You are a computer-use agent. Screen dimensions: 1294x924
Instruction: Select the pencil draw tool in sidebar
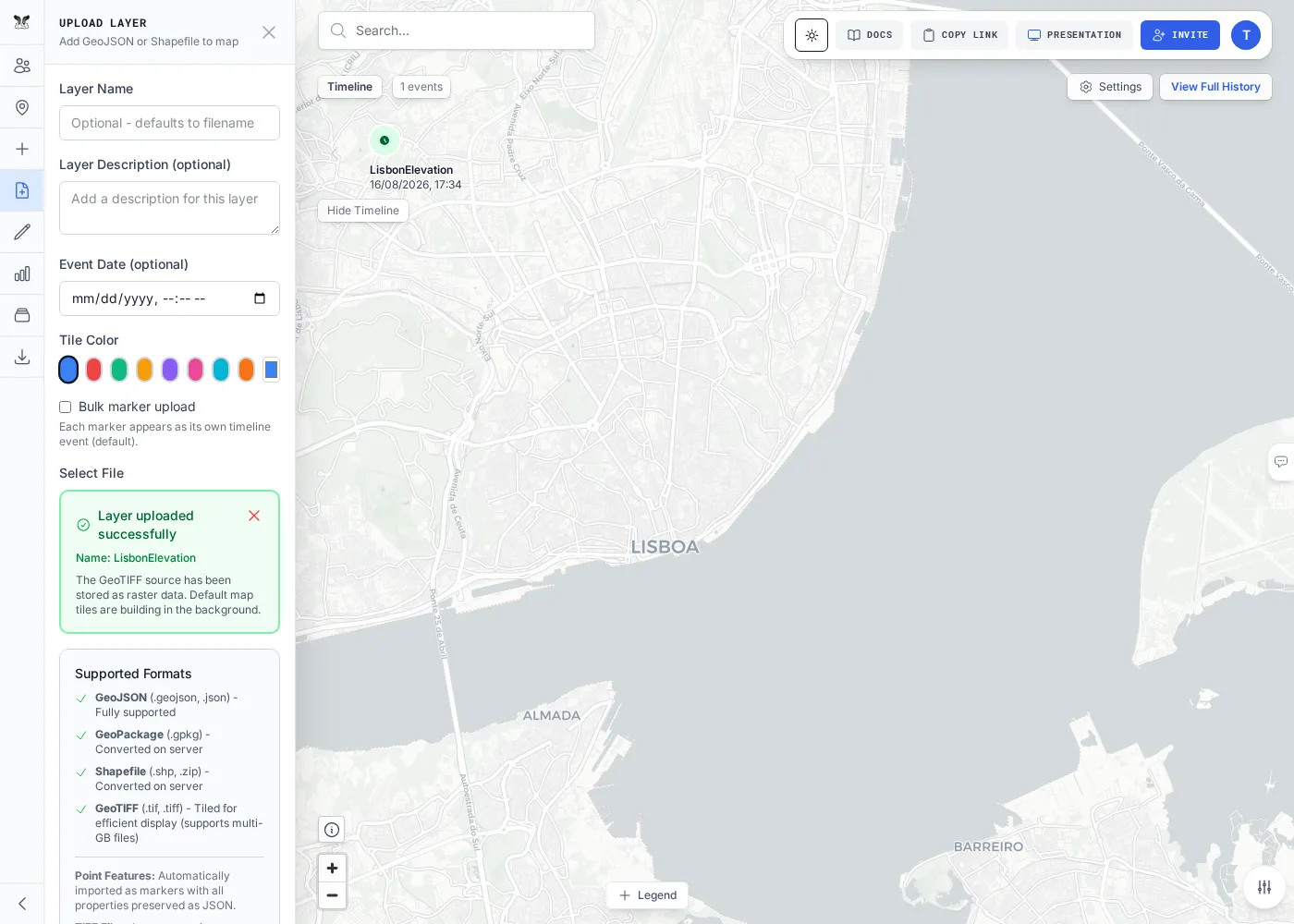22,232
